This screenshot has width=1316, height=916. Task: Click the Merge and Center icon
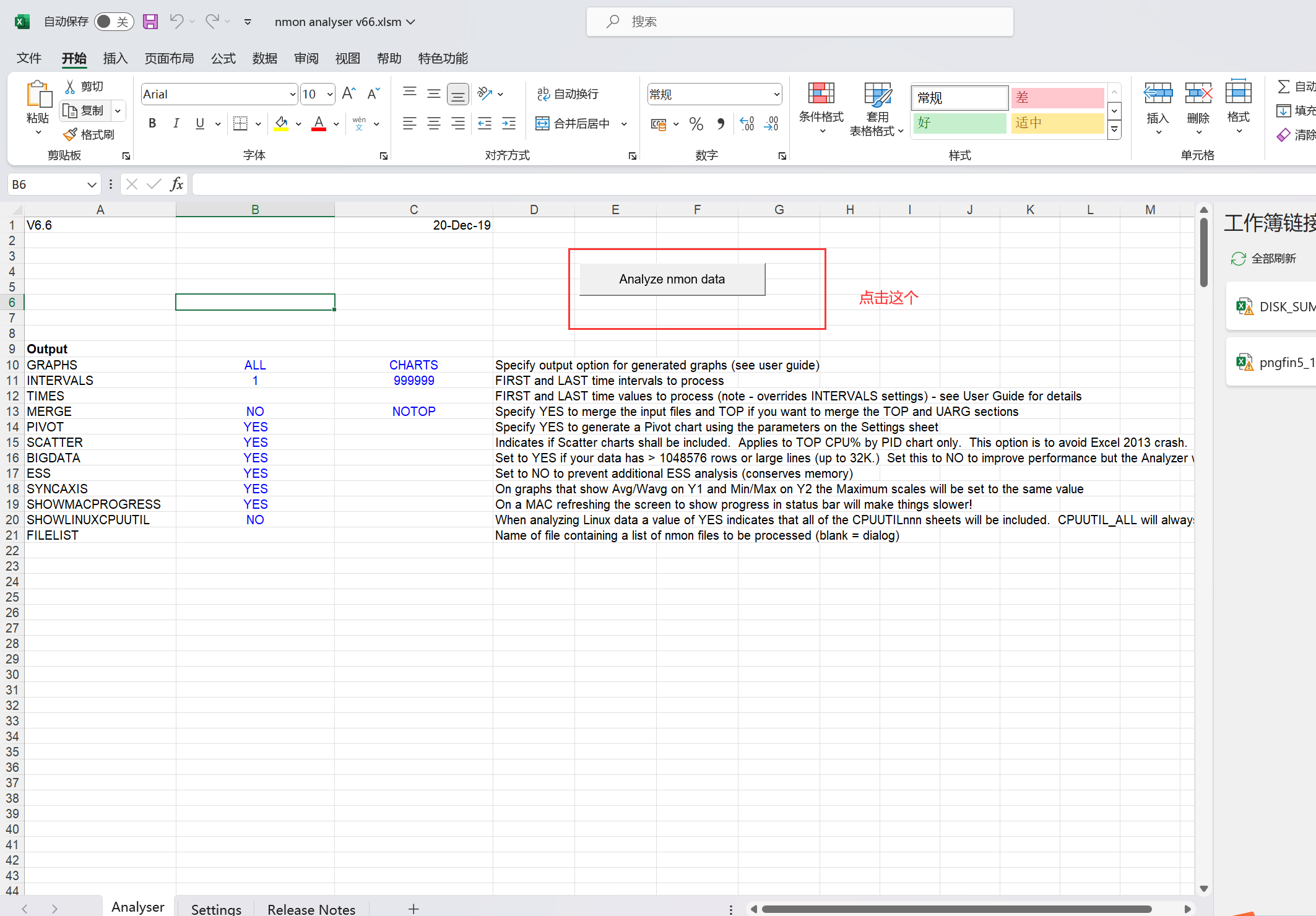tap(542, 124)
